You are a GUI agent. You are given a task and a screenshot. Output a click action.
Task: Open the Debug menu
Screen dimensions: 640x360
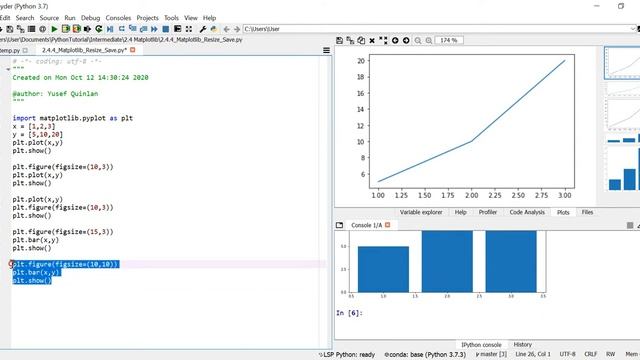point(90,18)
